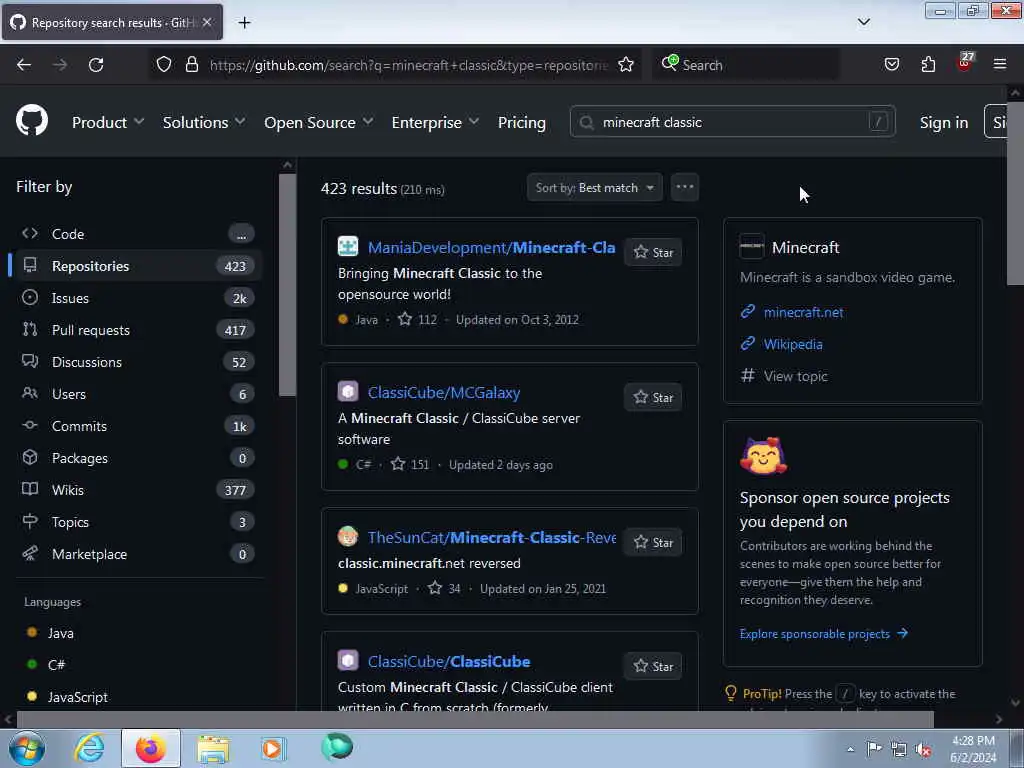
Task: Filter results by Code
Action: coord(136,234)
